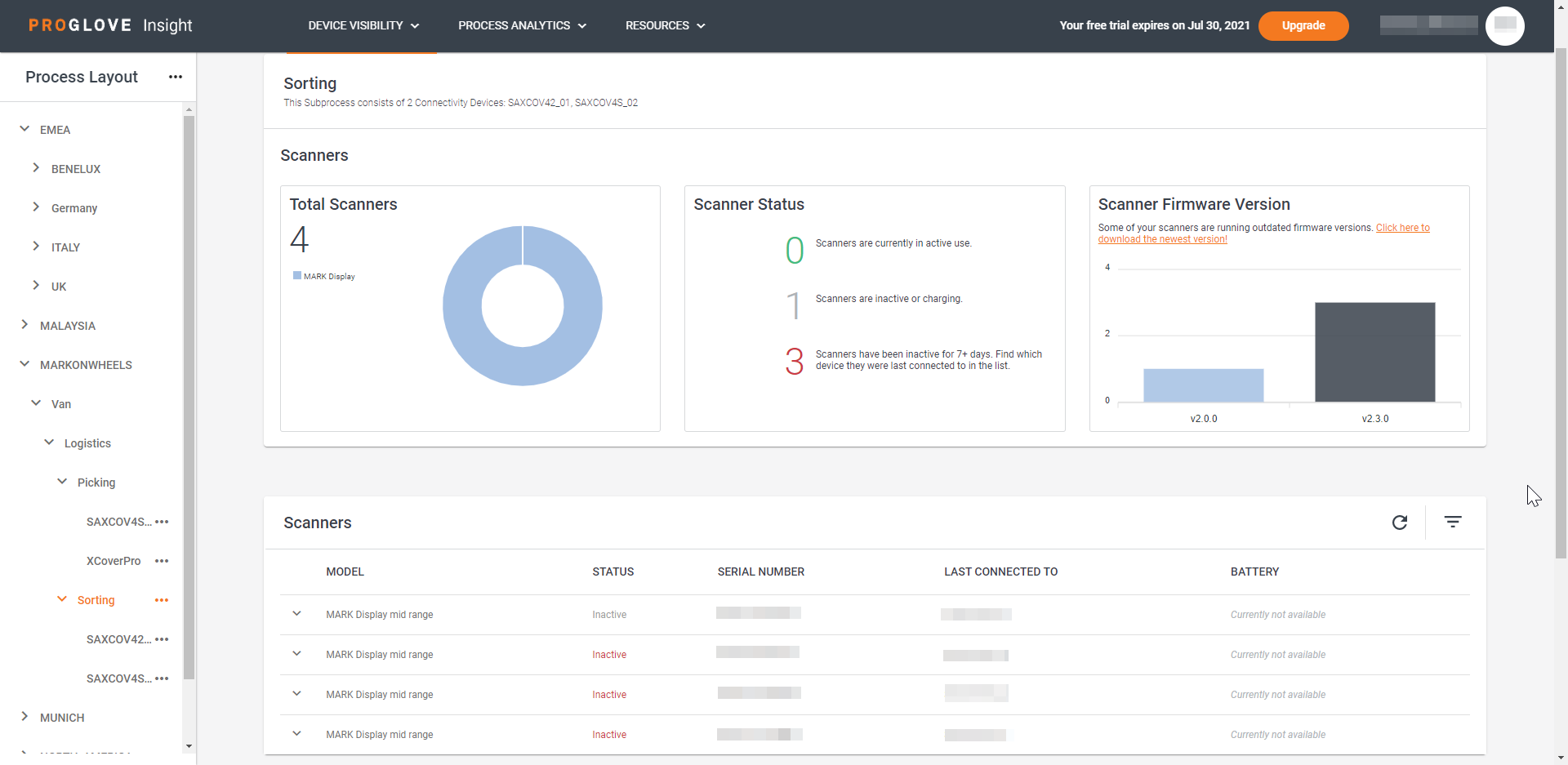Viewport: 1568px width, 765px height.
Task: Expand the Germany tree node
Action: pyautogui.click(x=36, y=207)
